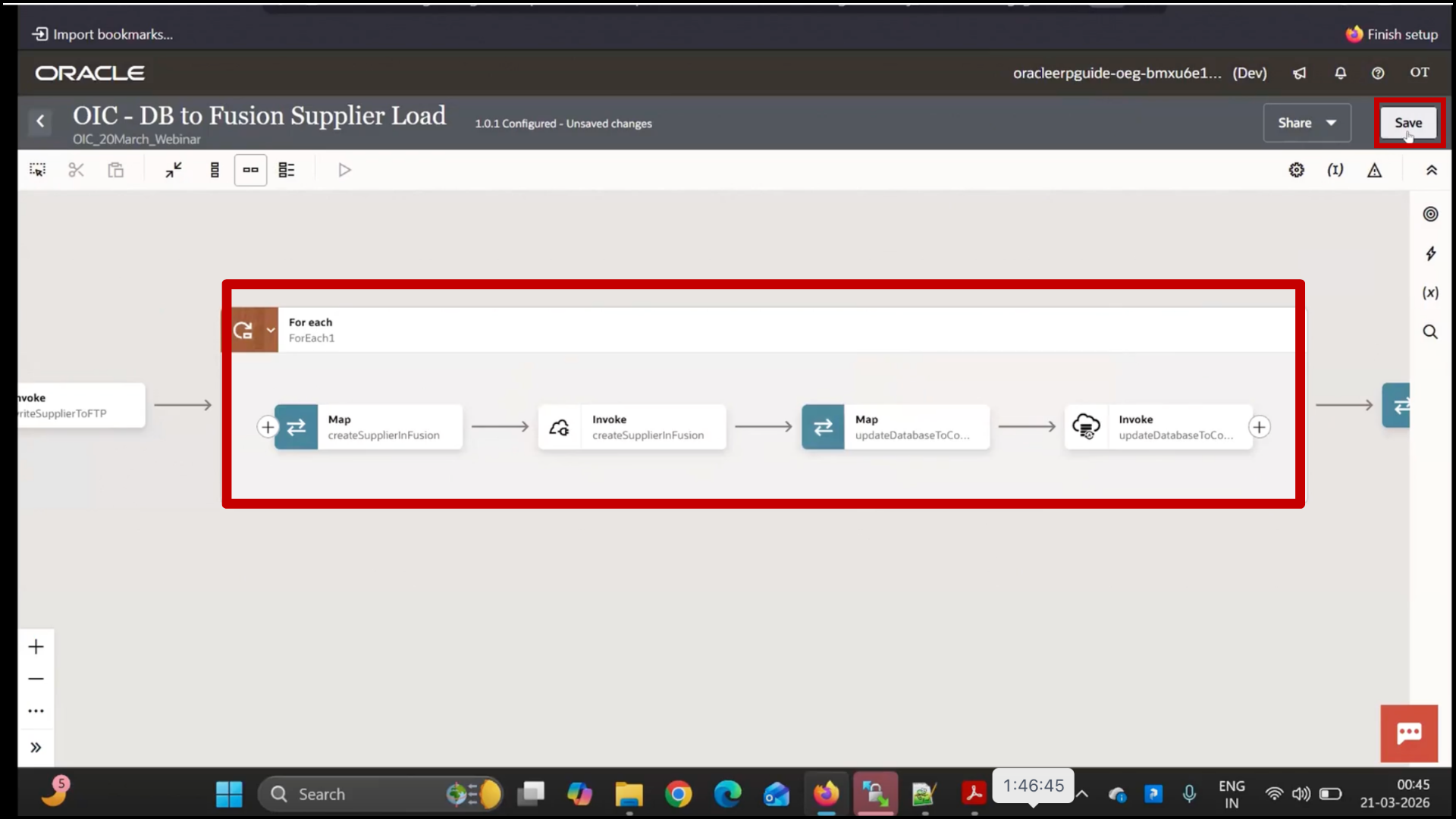This screenshot has height=819, width=1456.
Task: Open Google Chrome from taskbar
Action: [x=679, y=794]
